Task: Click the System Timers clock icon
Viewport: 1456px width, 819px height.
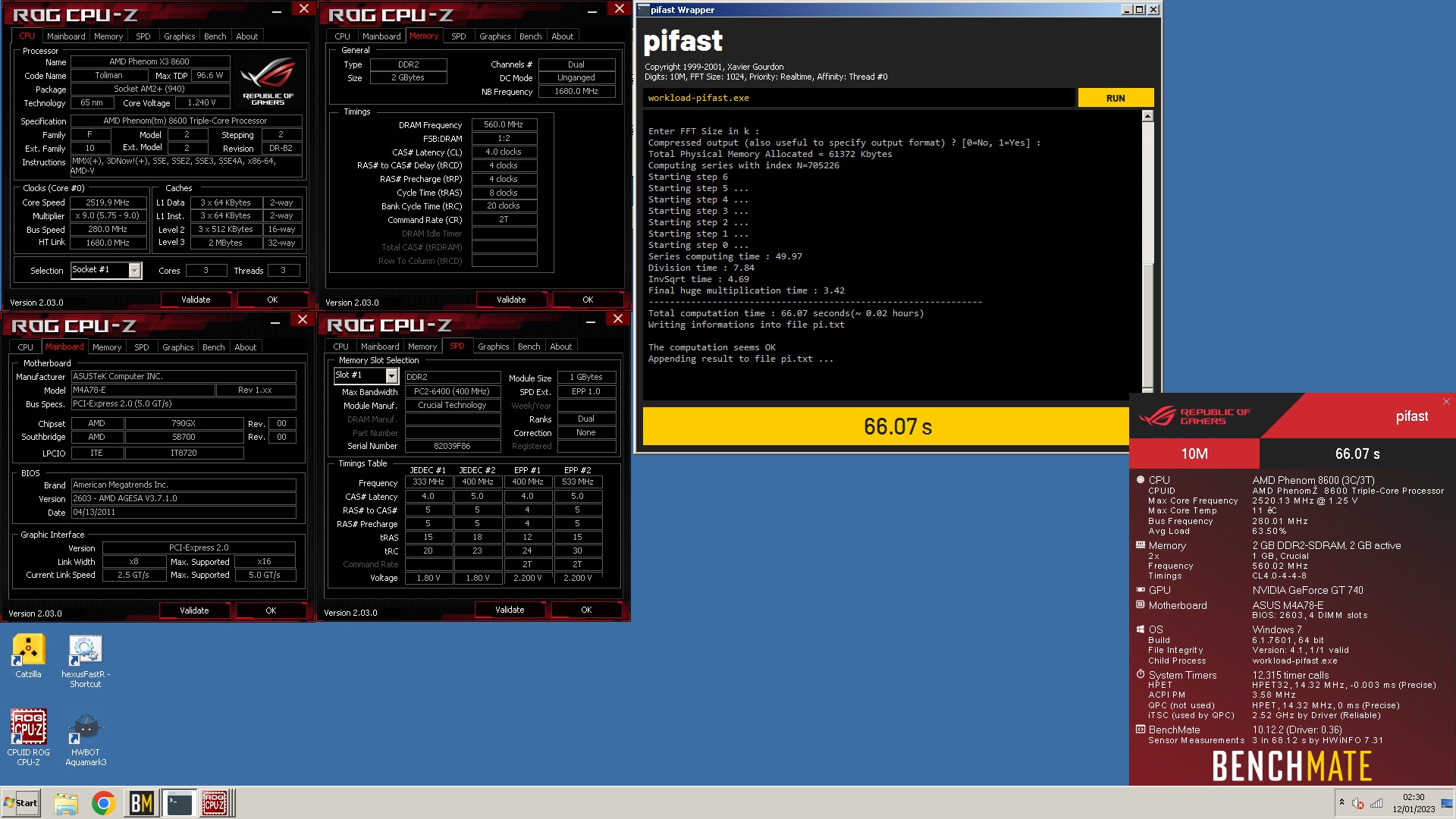Action: coord(1140,674)
